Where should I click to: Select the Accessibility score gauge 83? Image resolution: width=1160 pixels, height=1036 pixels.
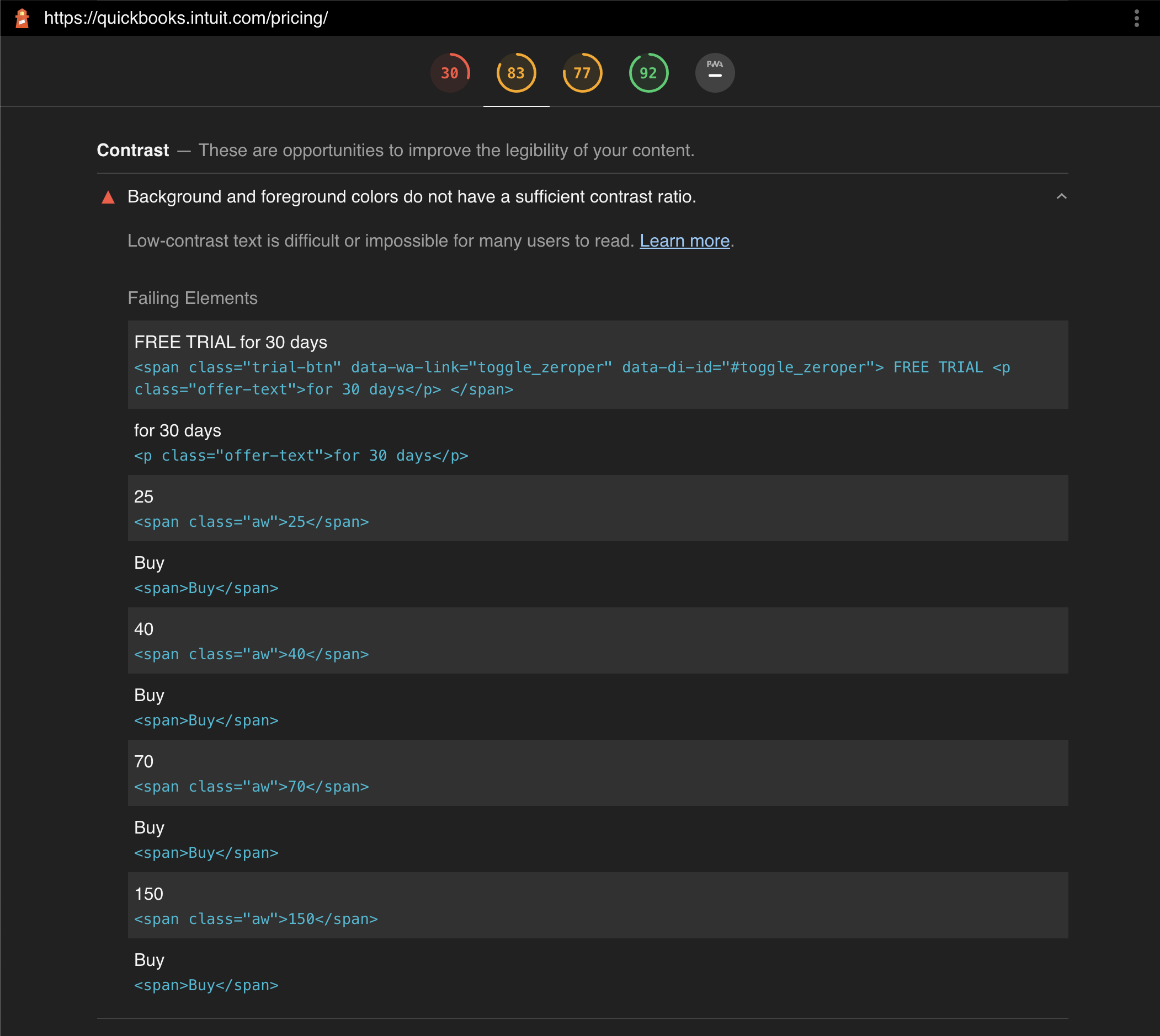[x=516, y=73]
